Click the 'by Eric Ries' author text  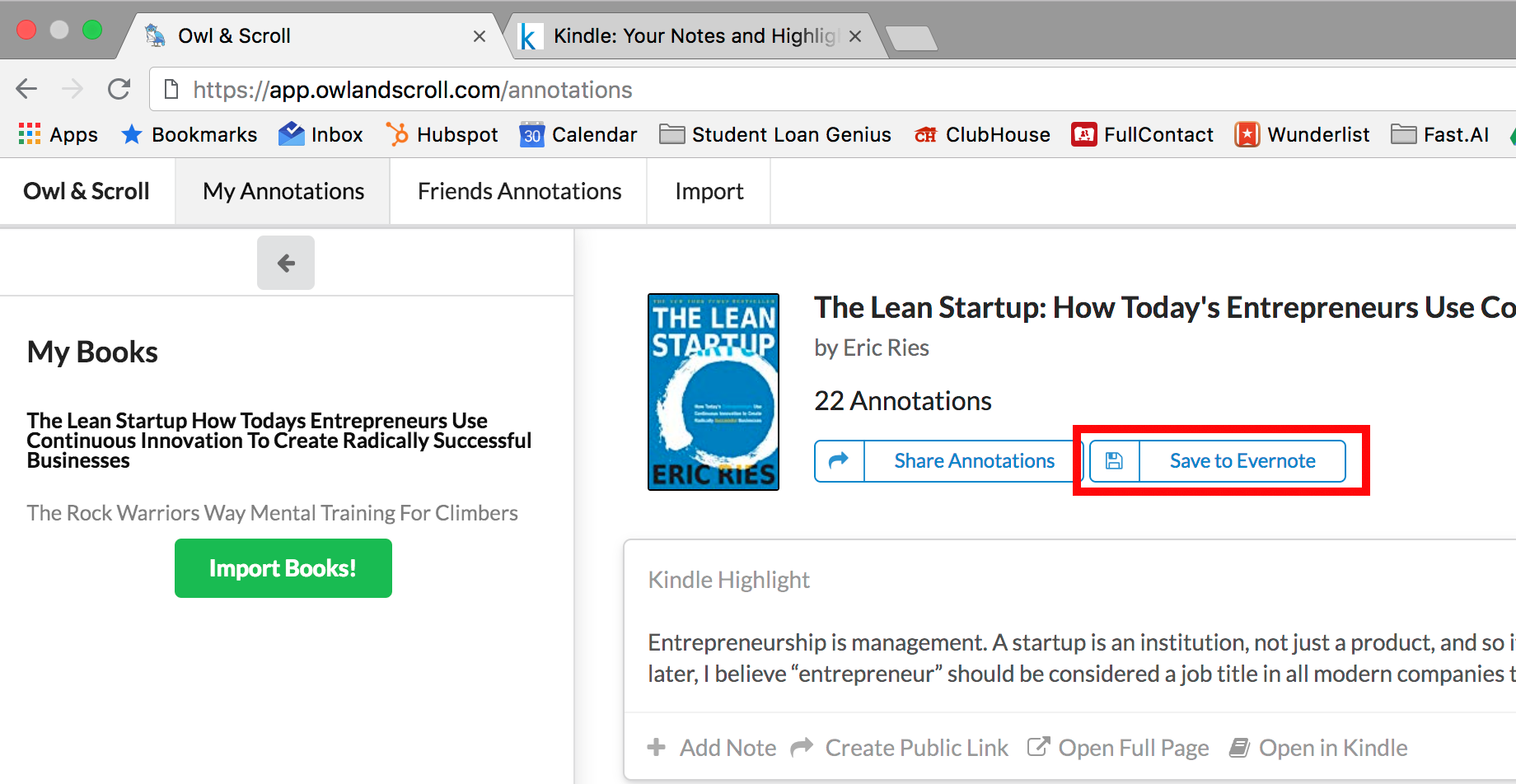(872, 348)
